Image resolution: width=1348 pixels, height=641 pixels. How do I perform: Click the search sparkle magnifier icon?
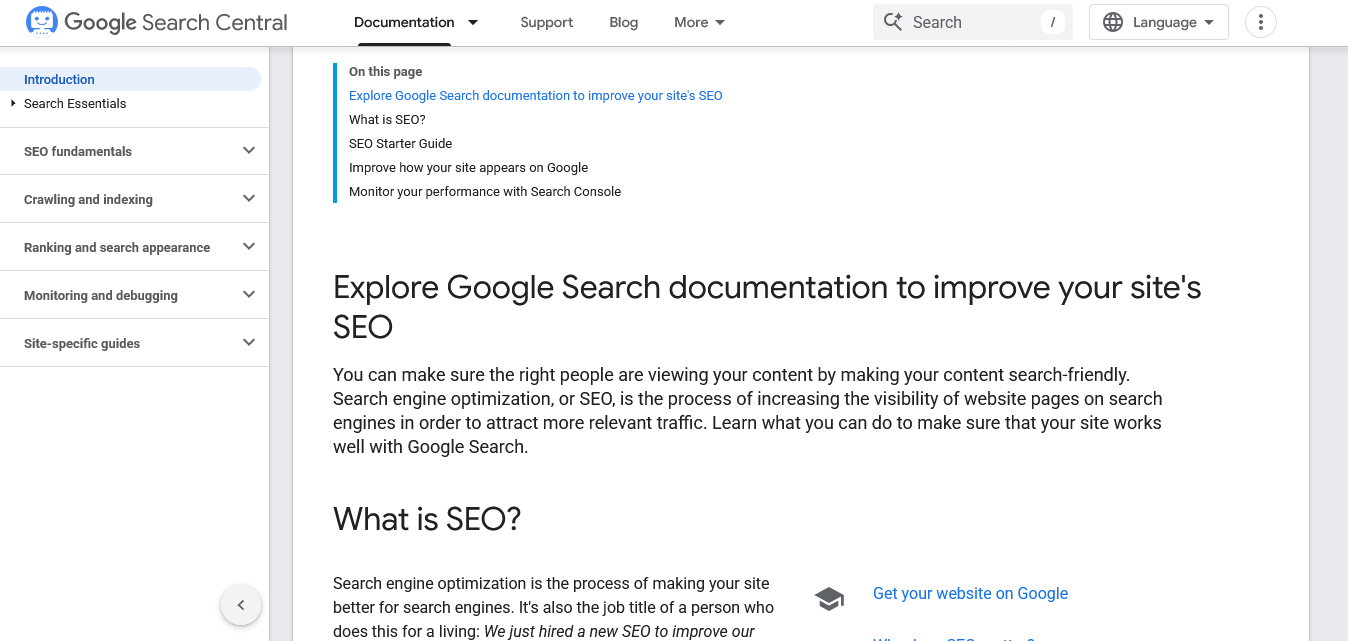tap(893, 22)
